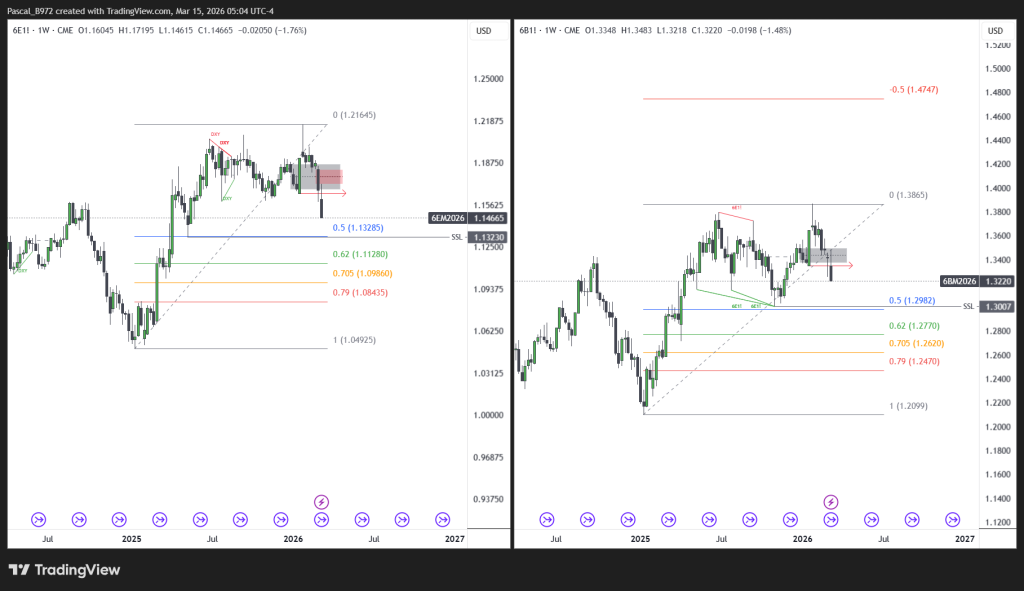Click the lightning bolt icon on the right chart
Screen dimensions: 1024x591
pos(830,501)
